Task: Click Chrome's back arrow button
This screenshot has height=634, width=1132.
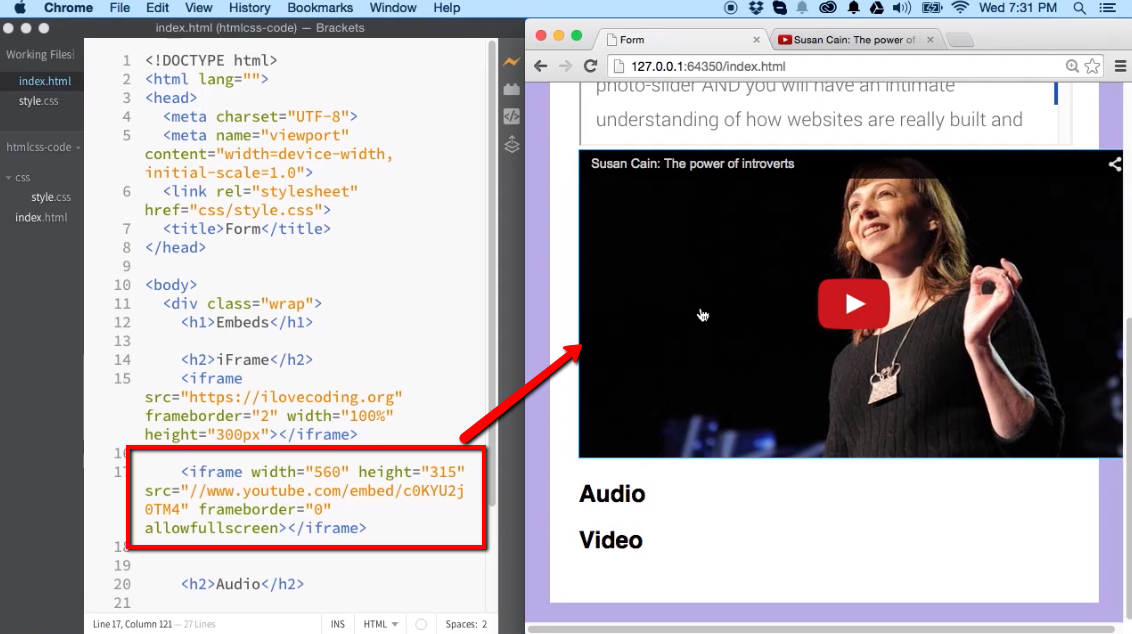Action: click(541, 67)
